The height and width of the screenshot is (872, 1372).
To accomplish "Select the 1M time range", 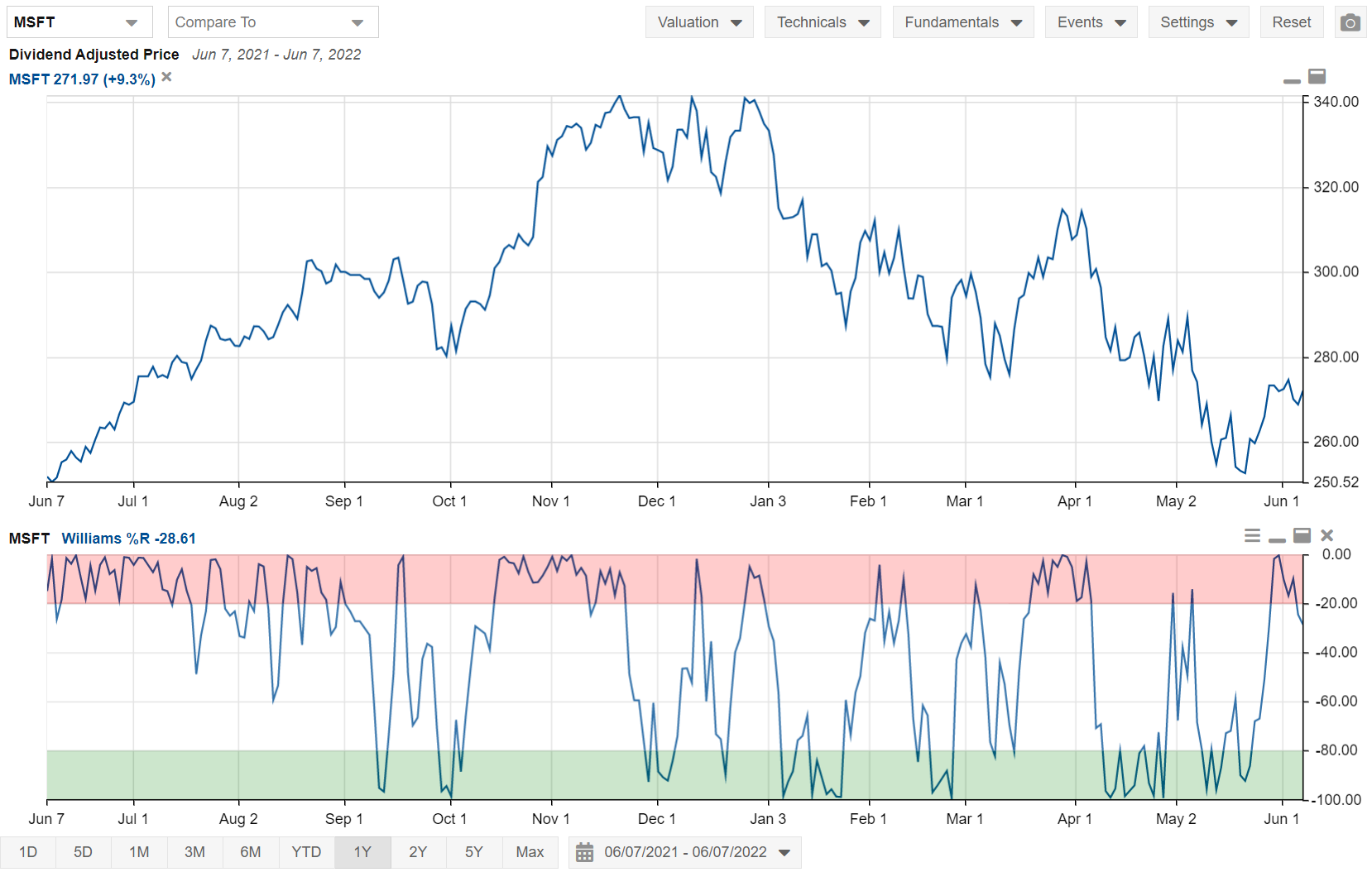I will 139,852.
